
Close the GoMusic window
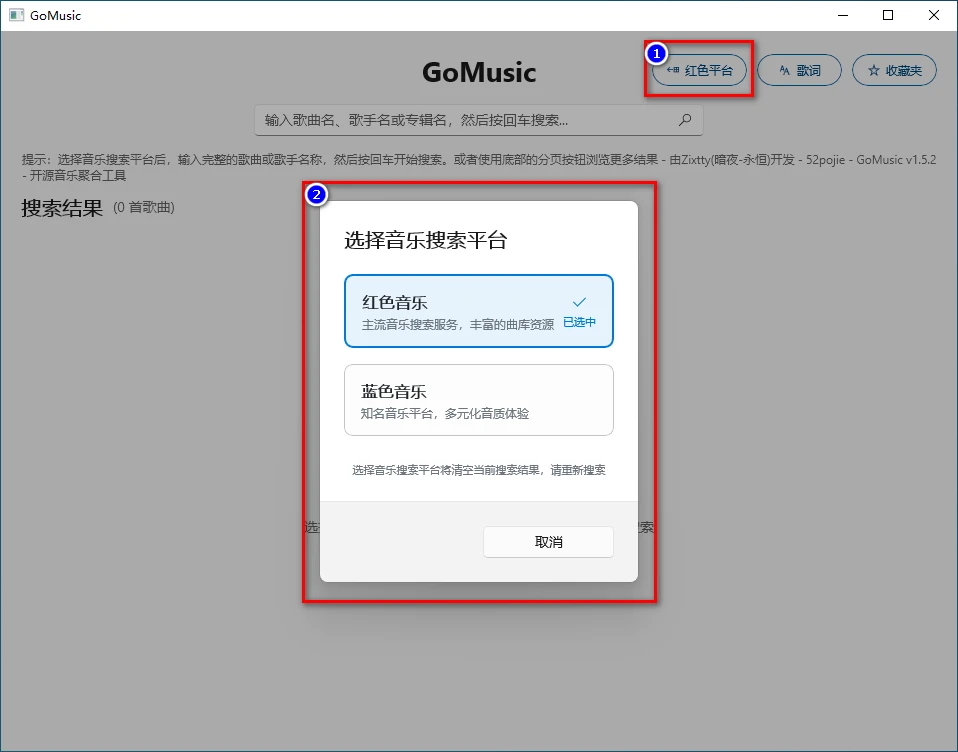coord(934,15)
